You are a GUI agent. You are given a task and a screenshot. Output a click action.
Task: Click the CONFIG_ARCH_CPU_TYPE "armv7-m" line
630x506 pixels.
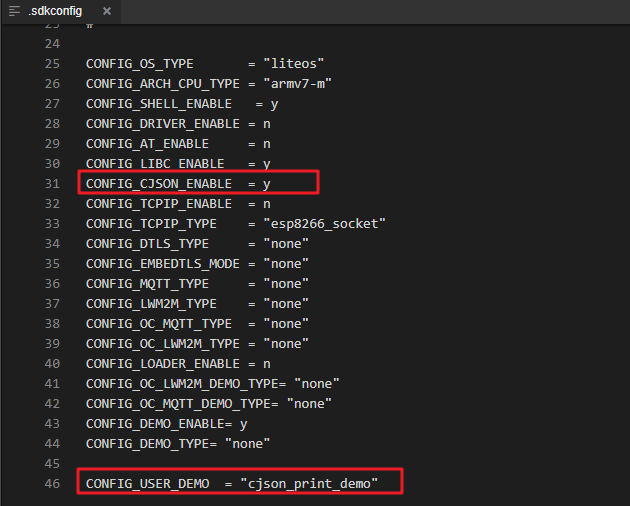tap(209, 84)
